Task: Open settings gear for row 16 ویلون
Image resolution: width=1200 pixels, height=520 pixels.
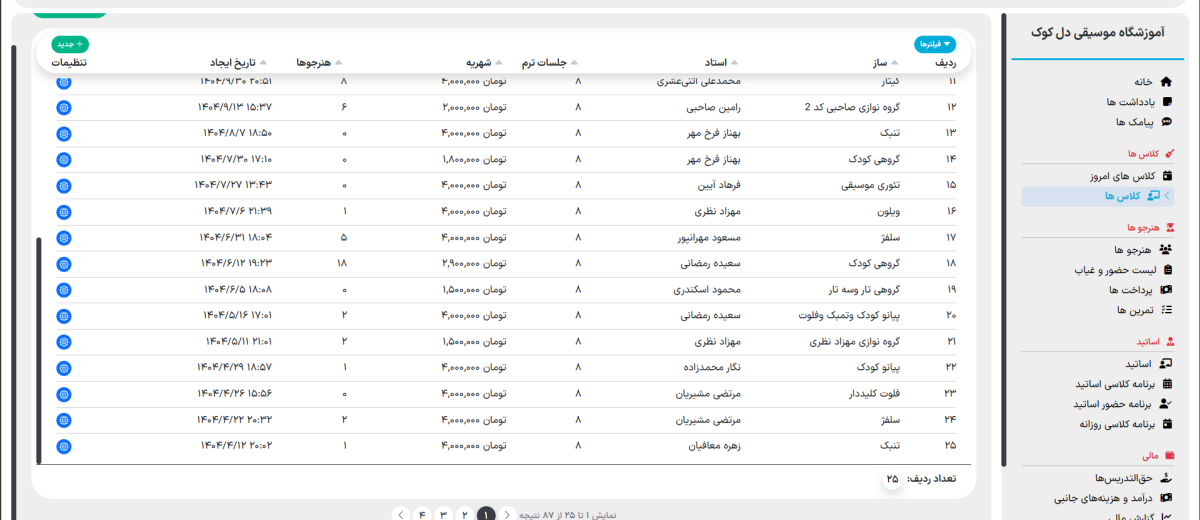Action: pos(64,211)
